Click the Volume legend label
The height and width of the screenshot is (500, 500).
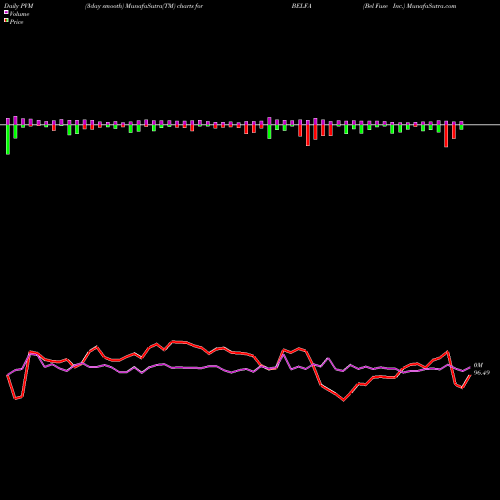point(19,14)
